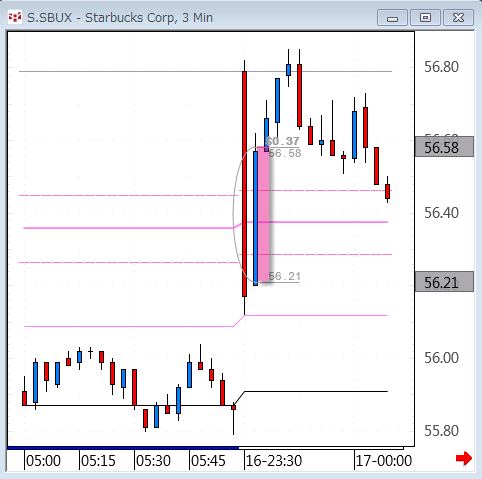This screenshot has width=482, height=479.
Task: Click the 05:15 time axis label
Action: tap(98, 461)
